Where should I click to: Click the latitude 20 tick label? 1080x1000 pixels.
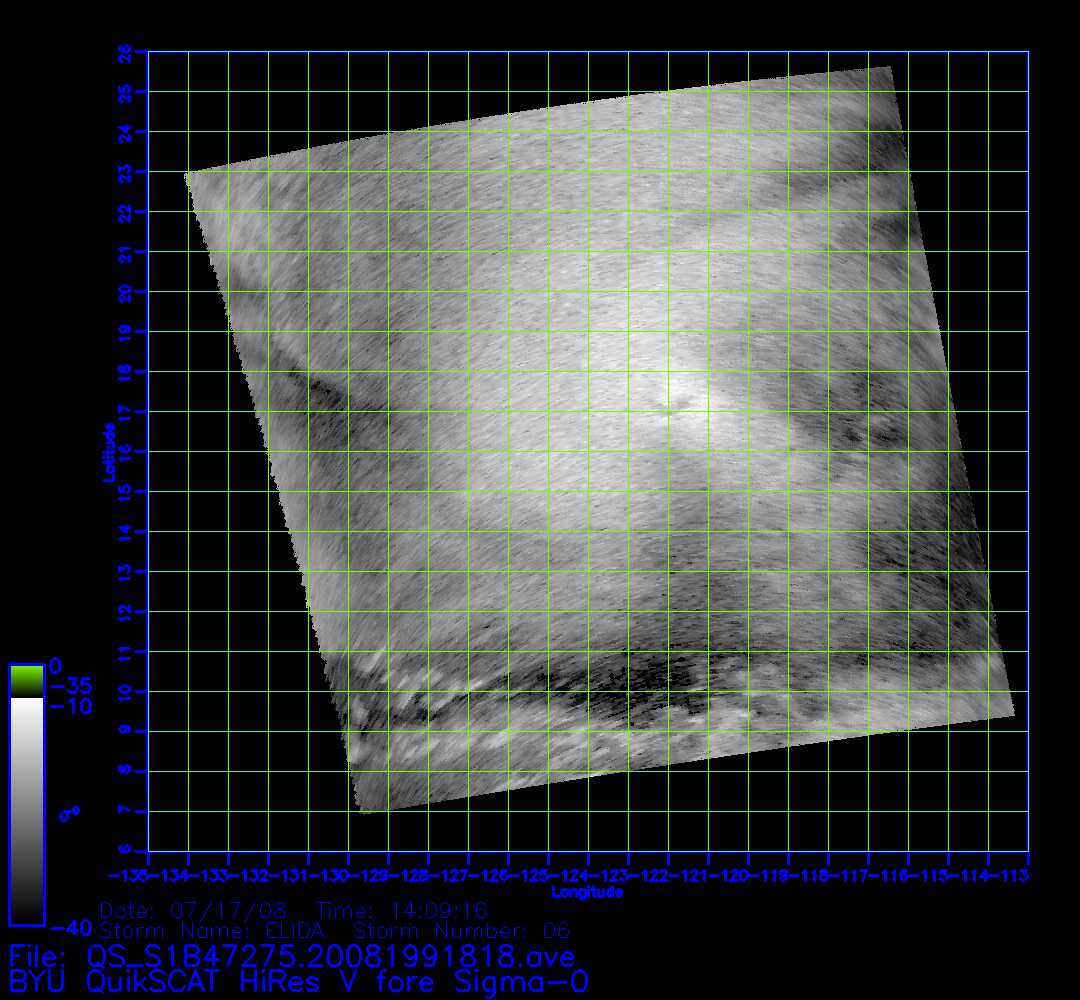tap(126, 291)
